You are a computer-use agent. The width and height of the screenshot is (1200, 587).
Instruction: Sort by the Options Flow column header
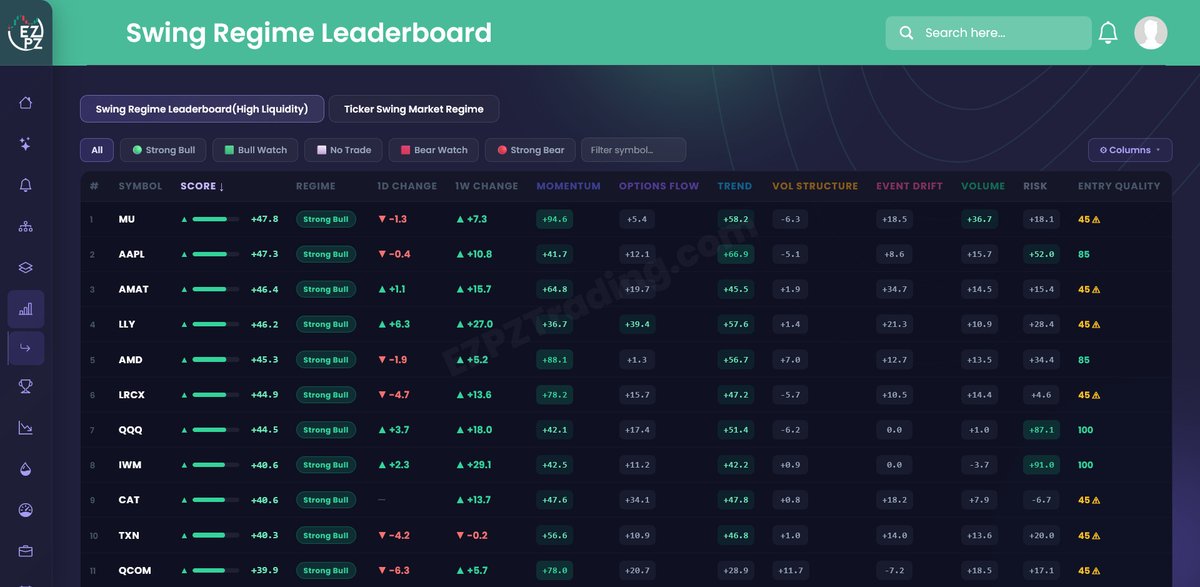(657, 186)
